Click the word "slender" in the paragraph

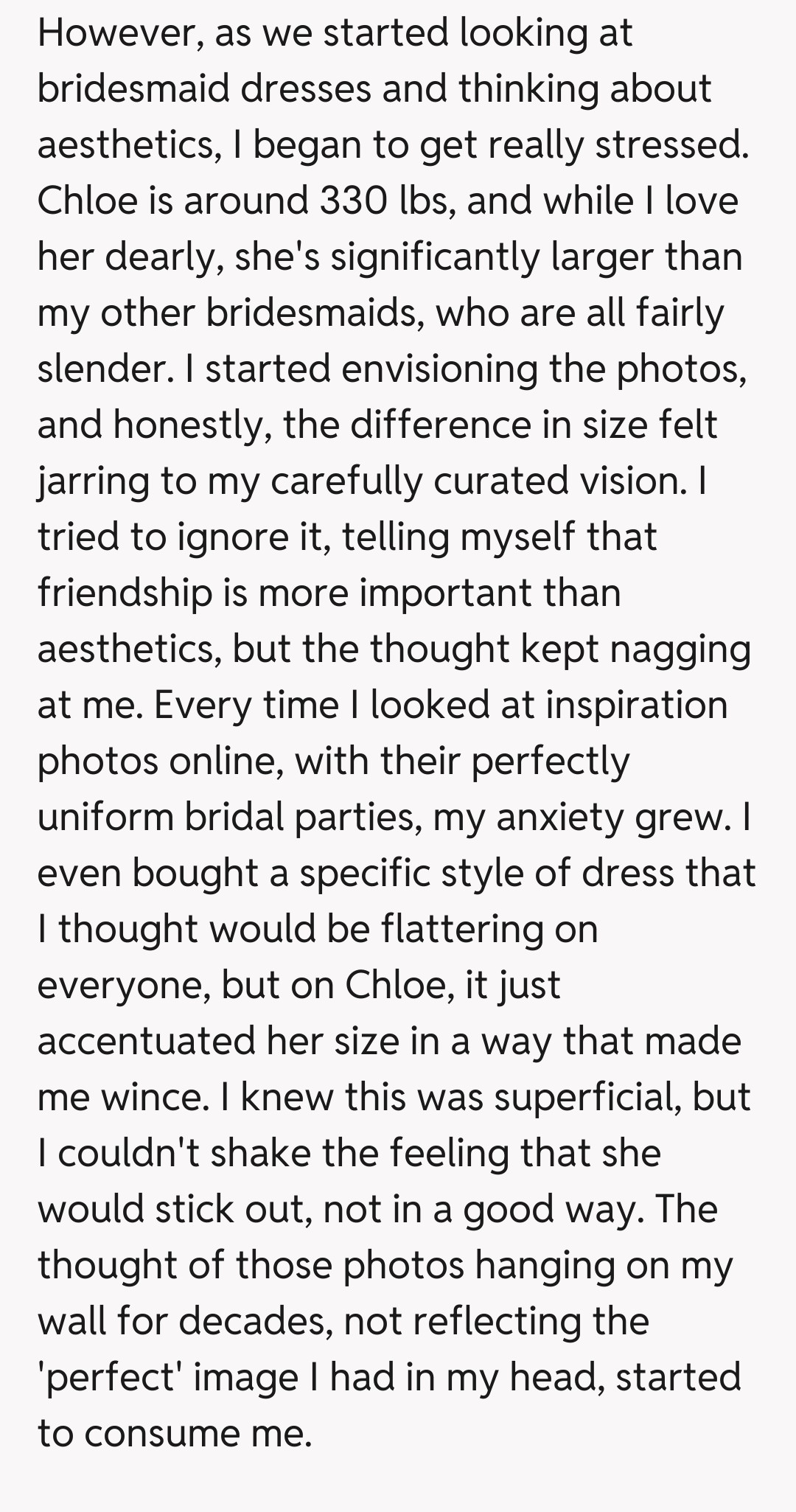102,369
